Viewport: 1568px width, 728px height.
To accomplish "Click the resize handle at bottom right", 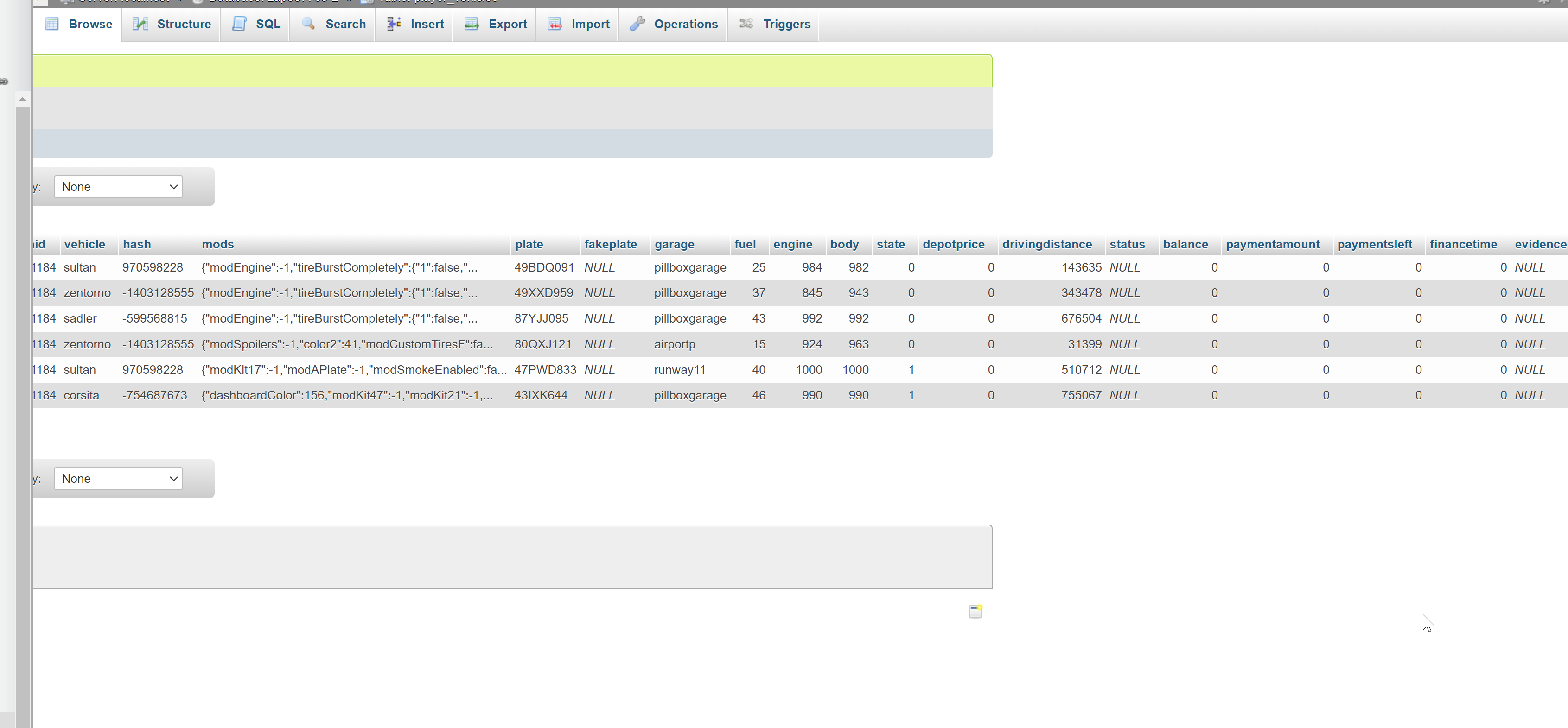I will [975, 611].
